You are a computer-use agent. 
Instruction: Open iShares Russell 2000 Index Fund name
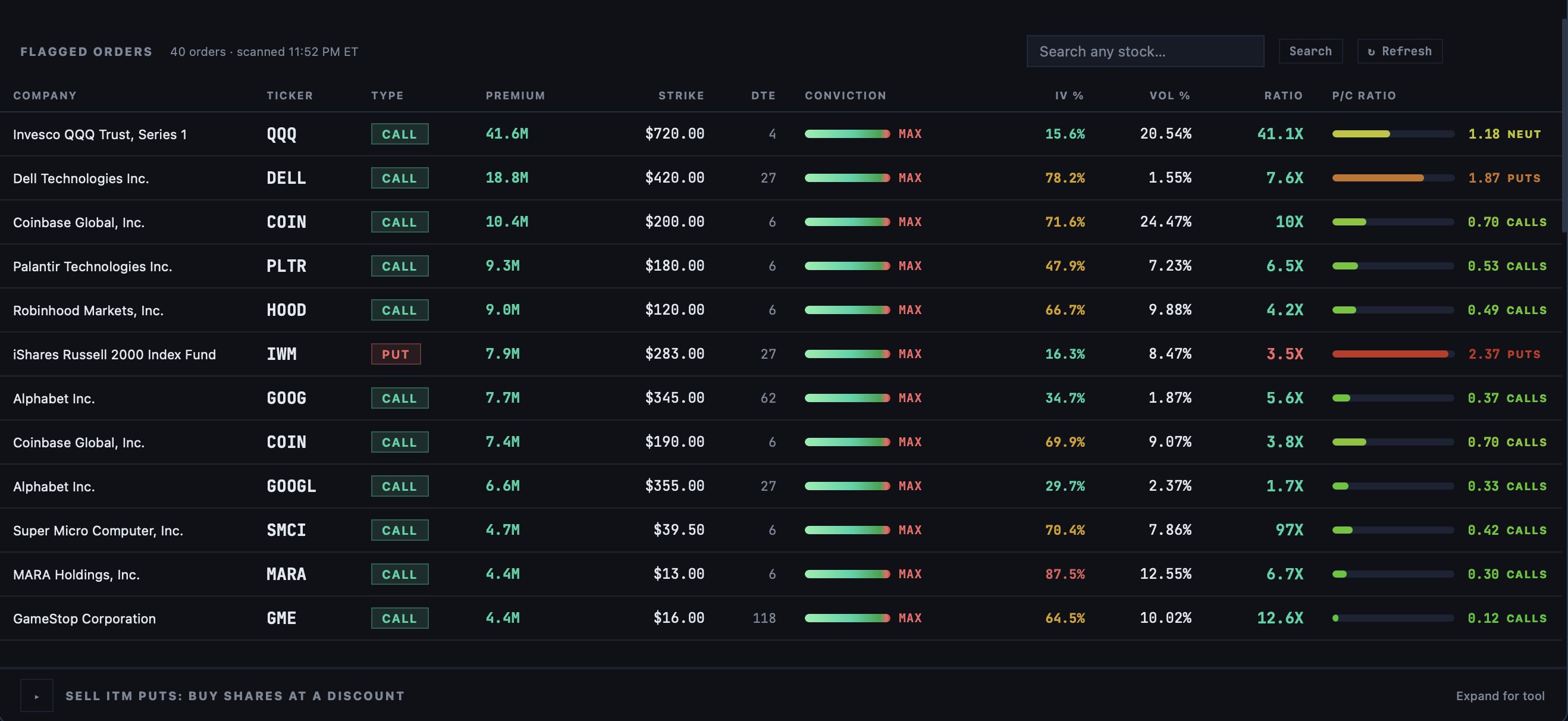(114, 355)
